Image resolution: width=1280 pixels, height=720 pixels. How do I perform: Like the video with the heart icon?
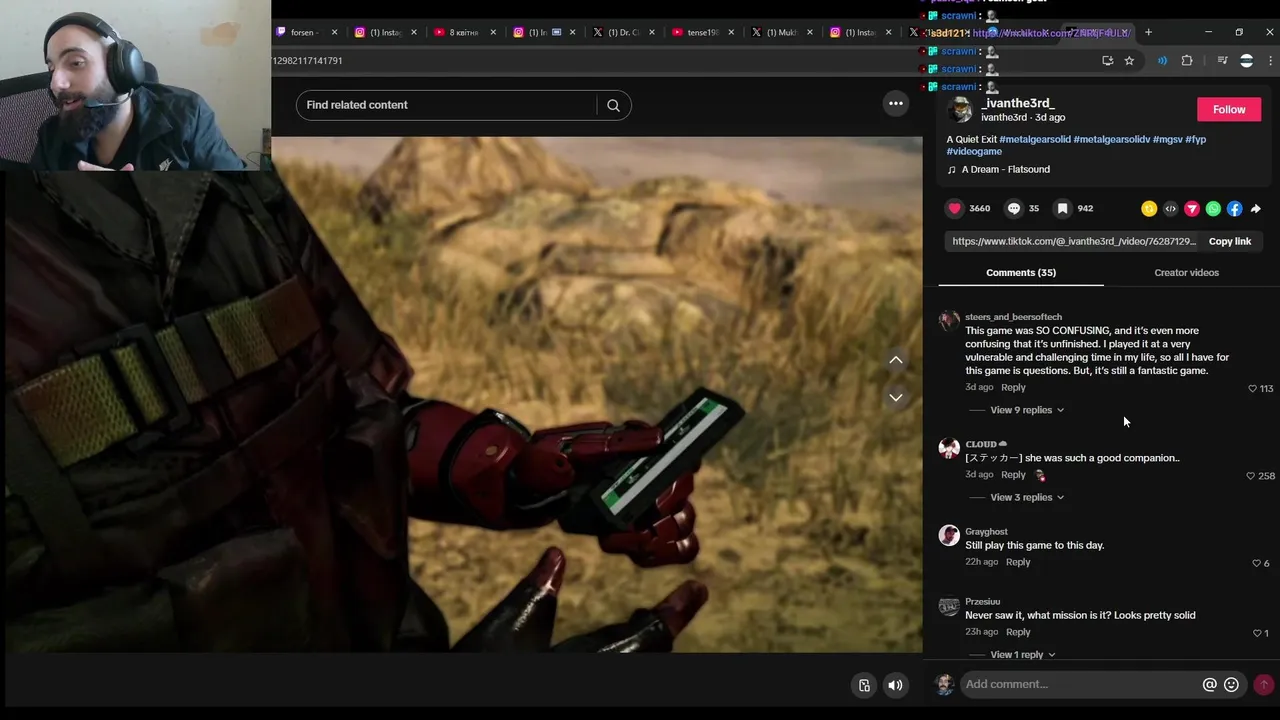(955, 208)
